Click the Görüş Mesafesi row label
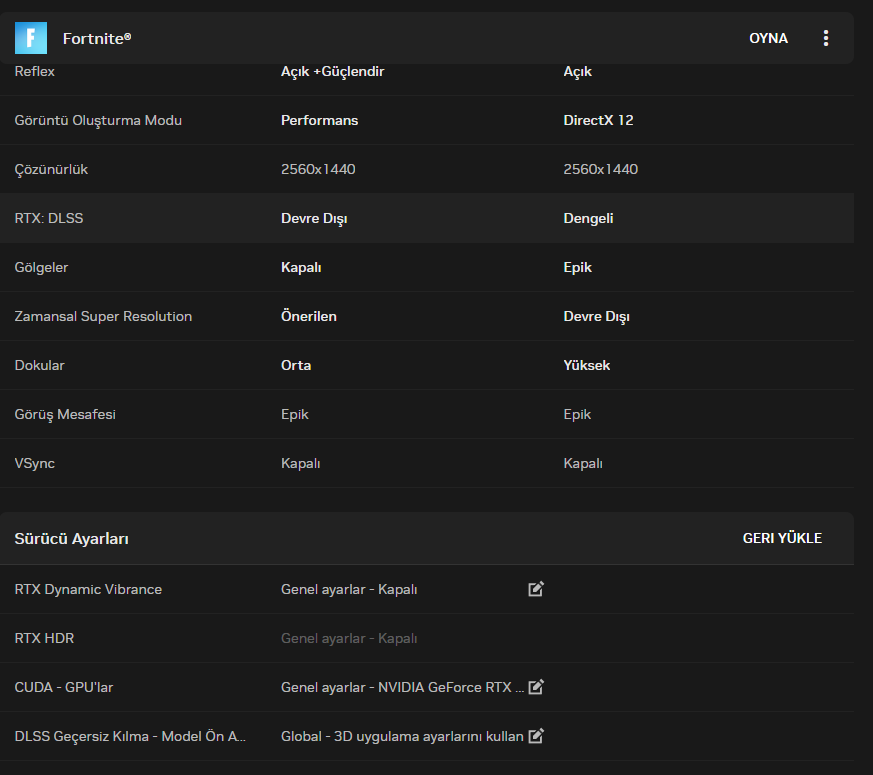This screenshot has width=873, height=775. [65, 414]
